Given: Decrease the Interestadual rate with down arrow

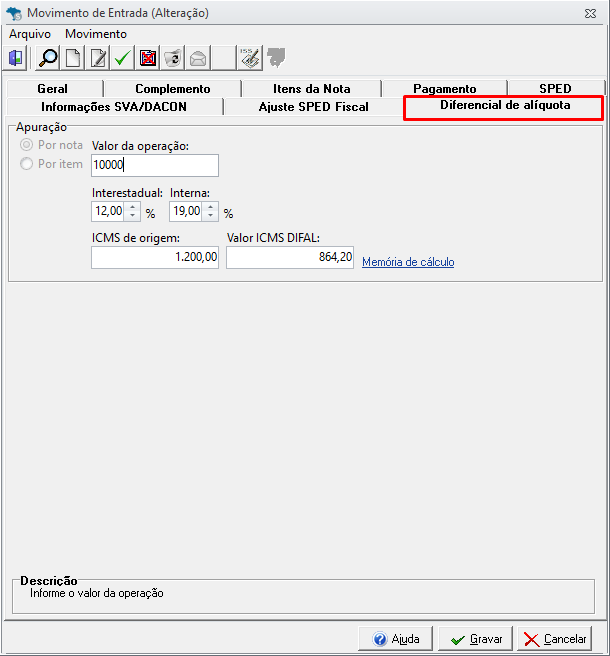Looking at the screenshot, I should pyautogui.click(x=133, y=216).
